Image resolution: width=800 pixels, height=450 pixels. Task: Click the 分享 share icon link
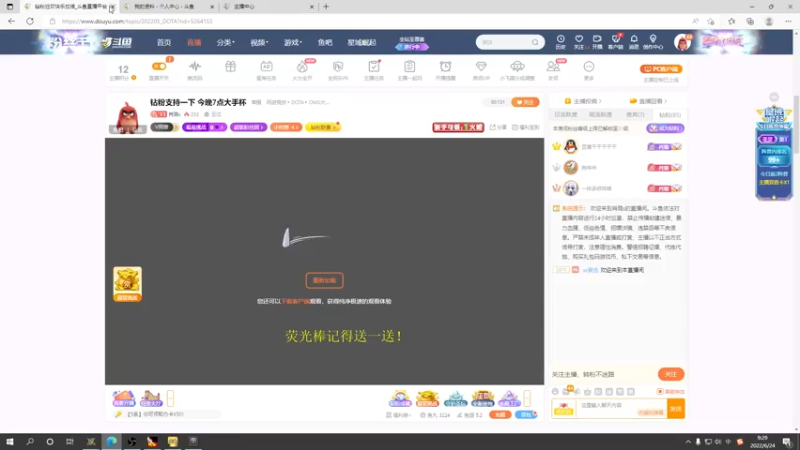point(498,127)
